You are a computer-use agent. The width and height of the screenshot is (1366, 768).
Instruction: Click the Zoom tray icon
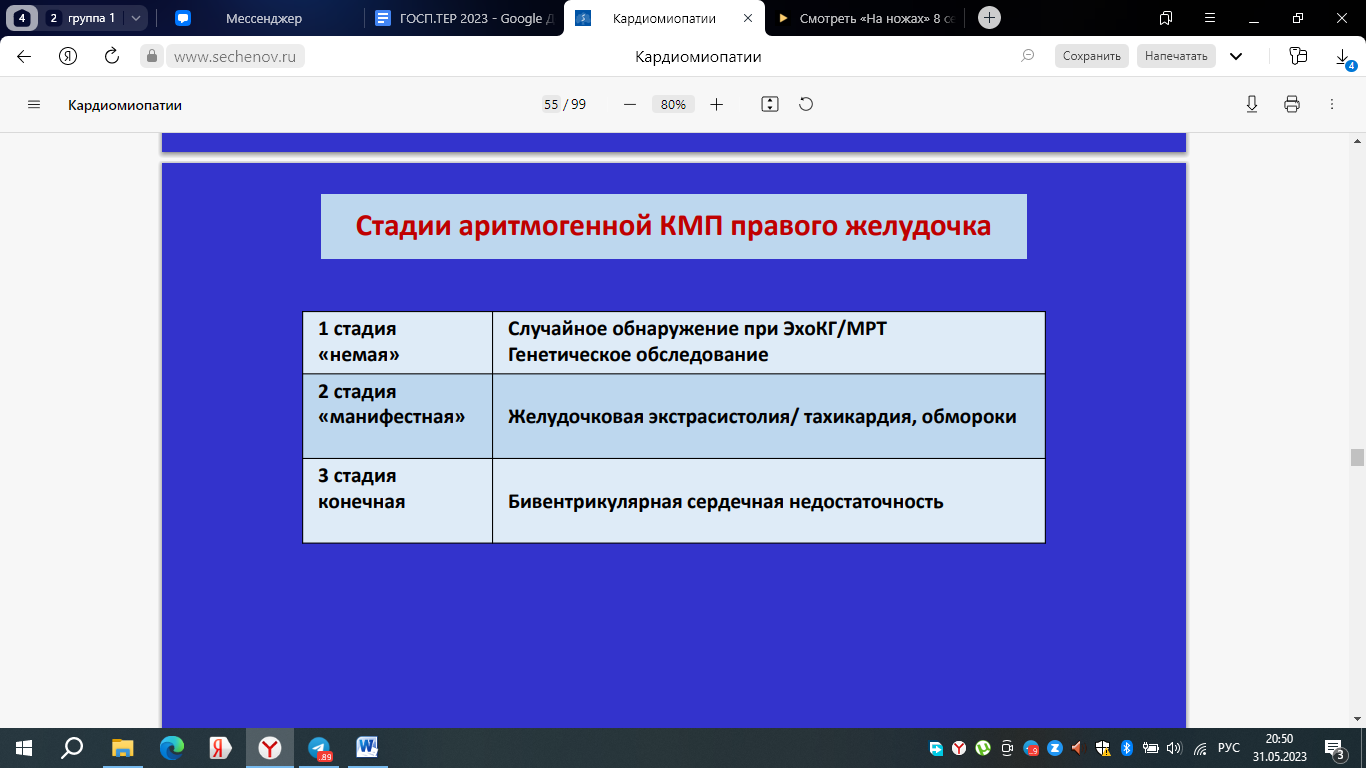pyautogui.click(x=1055, y=747)
